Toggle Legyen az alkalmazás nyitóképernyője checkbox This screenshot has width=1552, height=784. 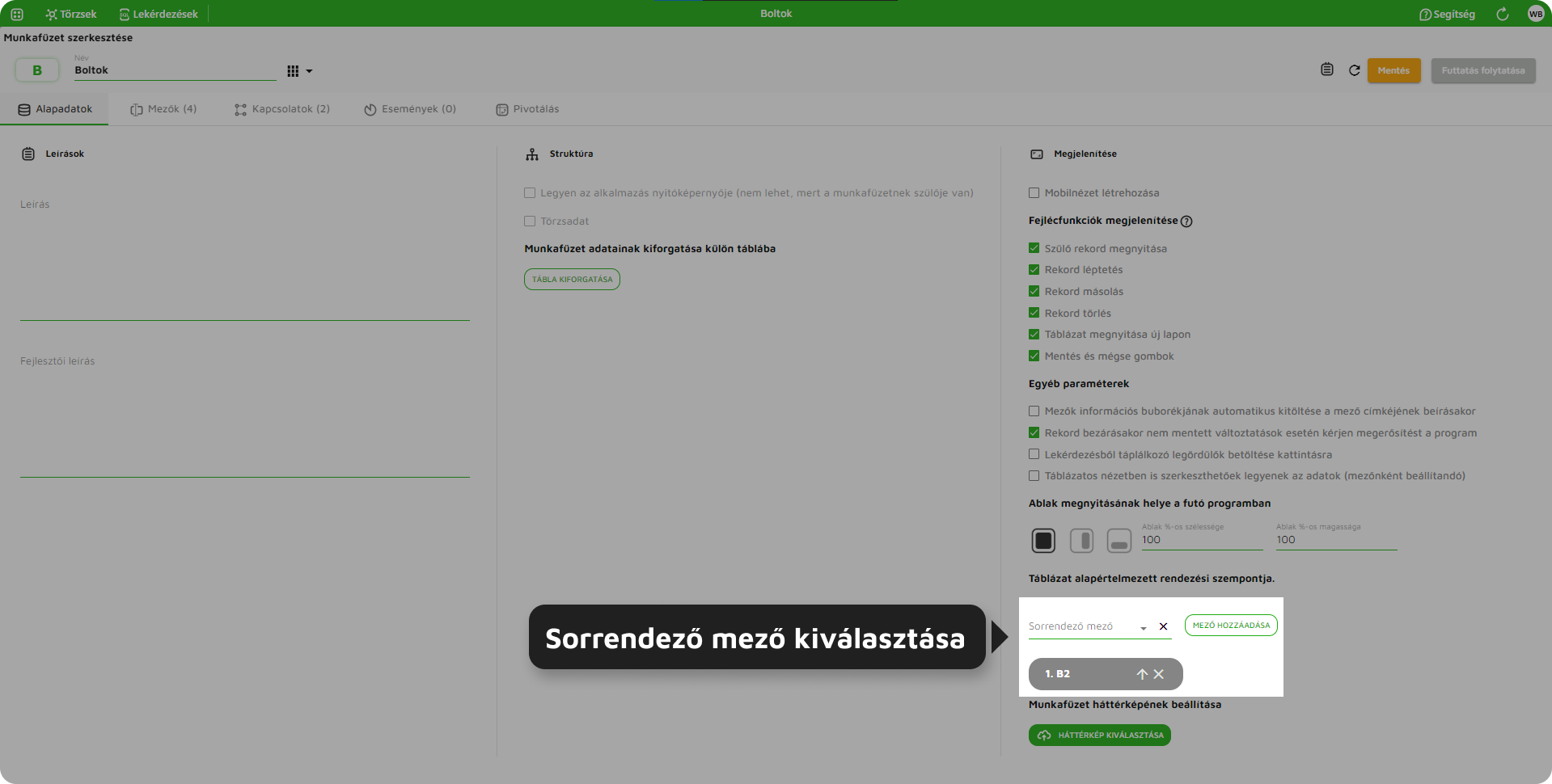point(530,193)
